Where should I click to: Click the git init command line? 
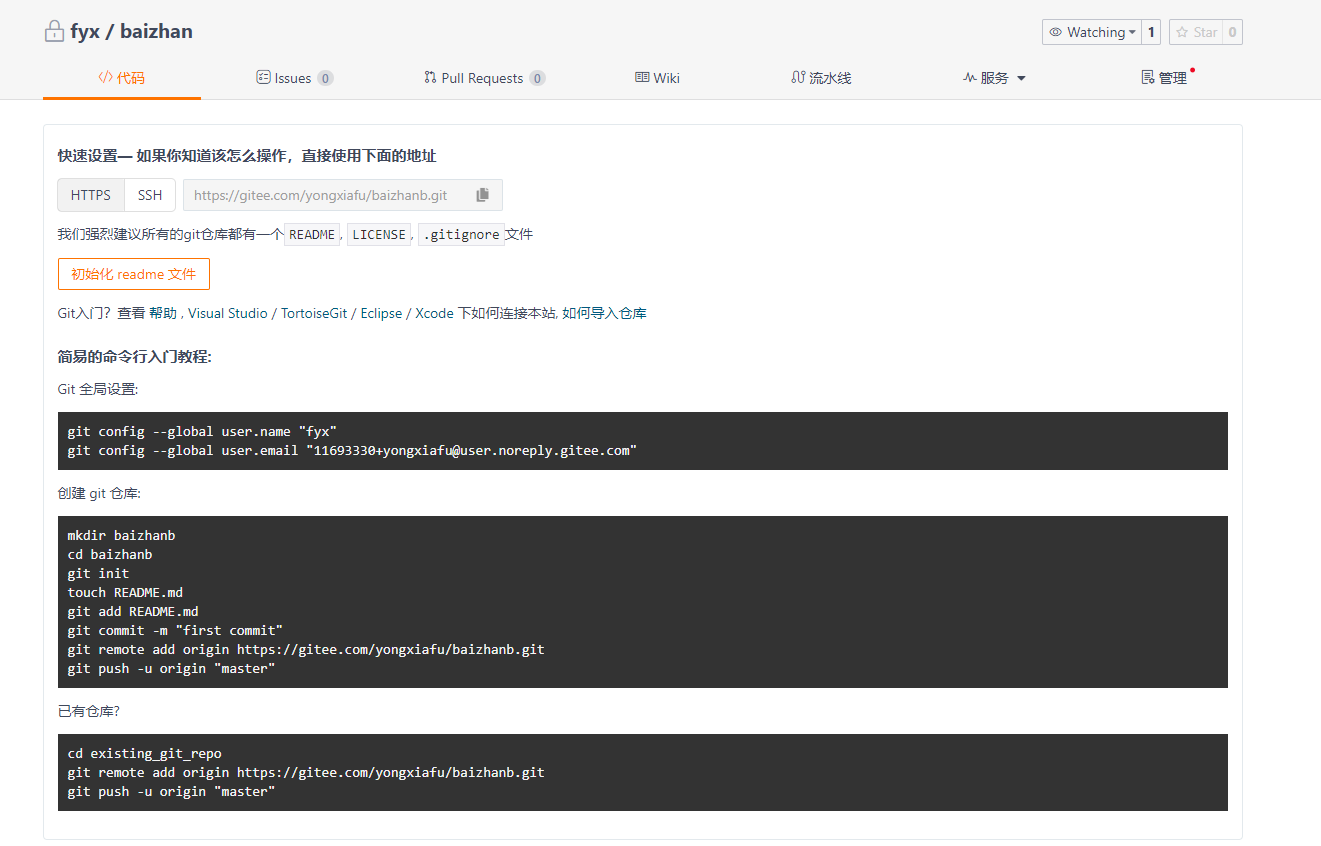98,573
